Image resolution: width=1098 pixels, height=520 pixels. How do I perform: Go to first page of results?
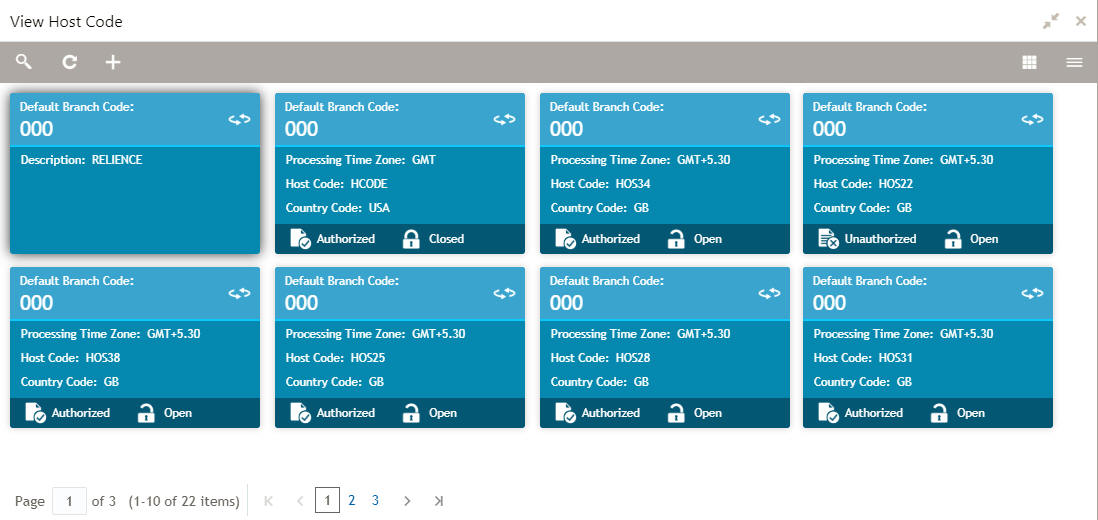pyautogui.click(x=269, y=500)
